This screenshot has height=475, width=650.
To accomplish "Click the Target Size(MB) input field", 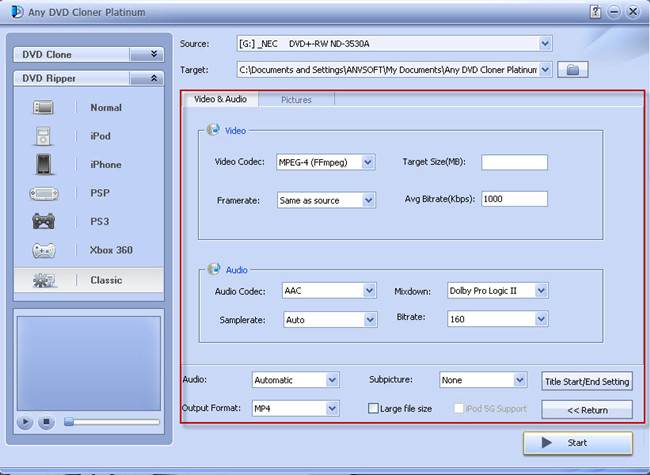I will [514, 162].
